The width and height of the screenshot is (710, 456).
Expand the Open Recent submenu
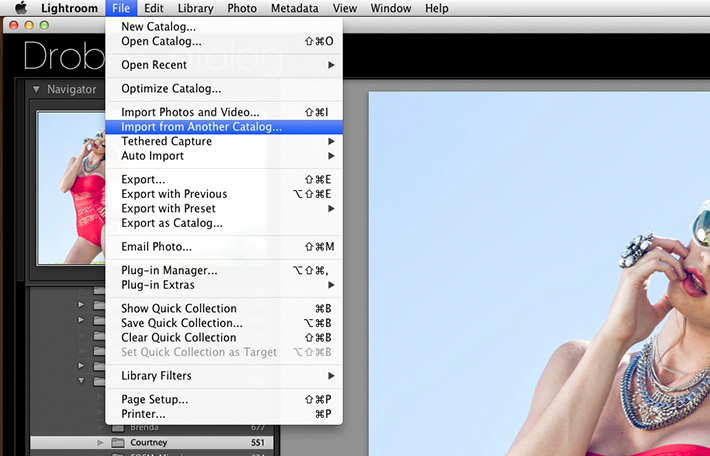tap(224, 65)
